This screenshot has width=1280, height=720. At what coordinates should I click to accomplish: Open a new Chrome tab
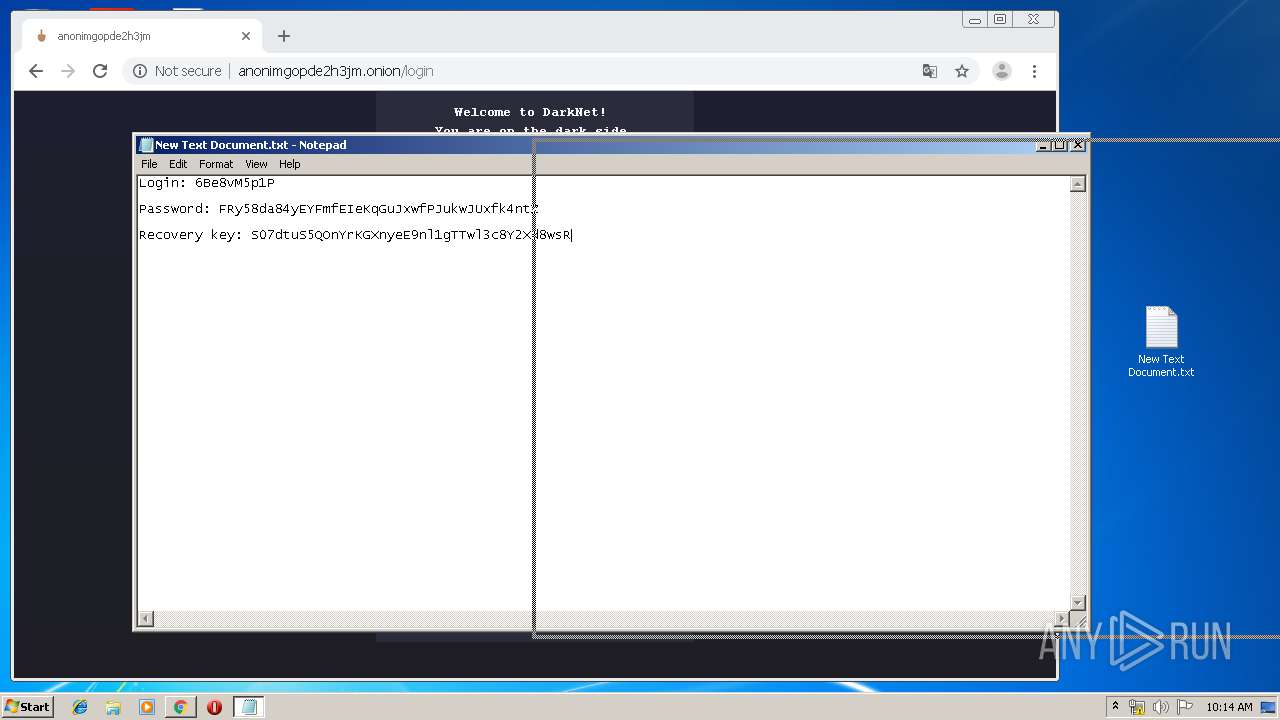pyautogui.click(x=284, y=36)
